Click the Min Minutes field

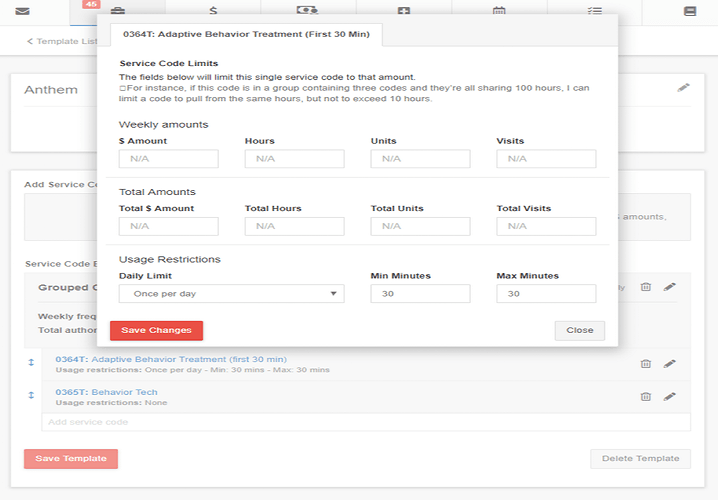(420, 294)
